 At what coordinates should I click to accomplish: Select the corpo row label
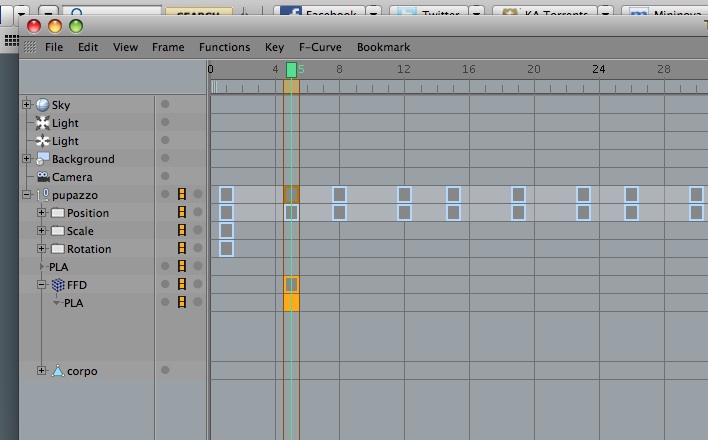pyautogui.click(x=82, y=371)
